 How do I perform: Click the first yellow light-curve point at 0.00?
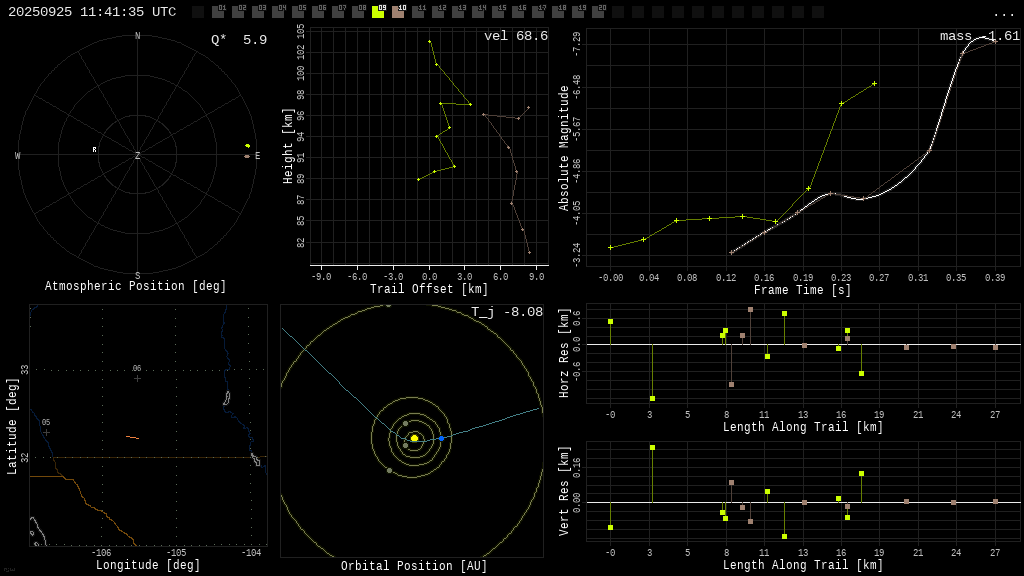click(611, 248)
